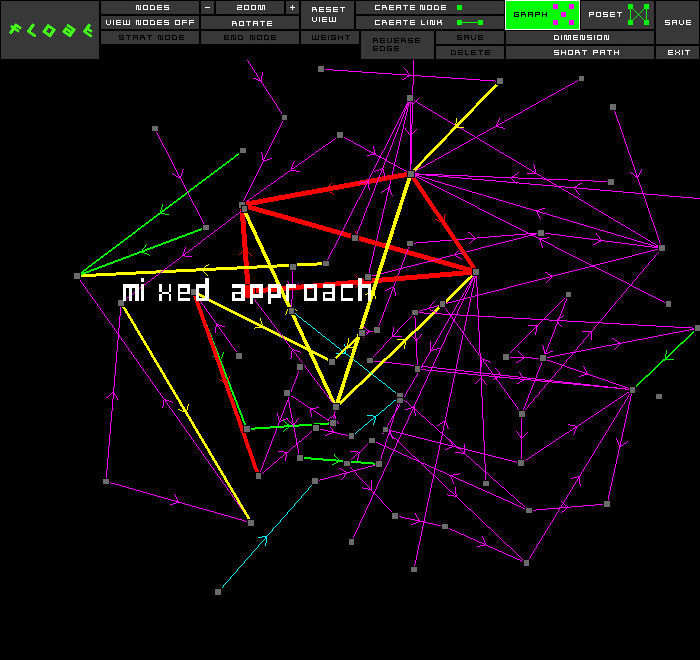Decrease zoom with minus button
This screenshot has height=660, width=700.
(207, 8)
